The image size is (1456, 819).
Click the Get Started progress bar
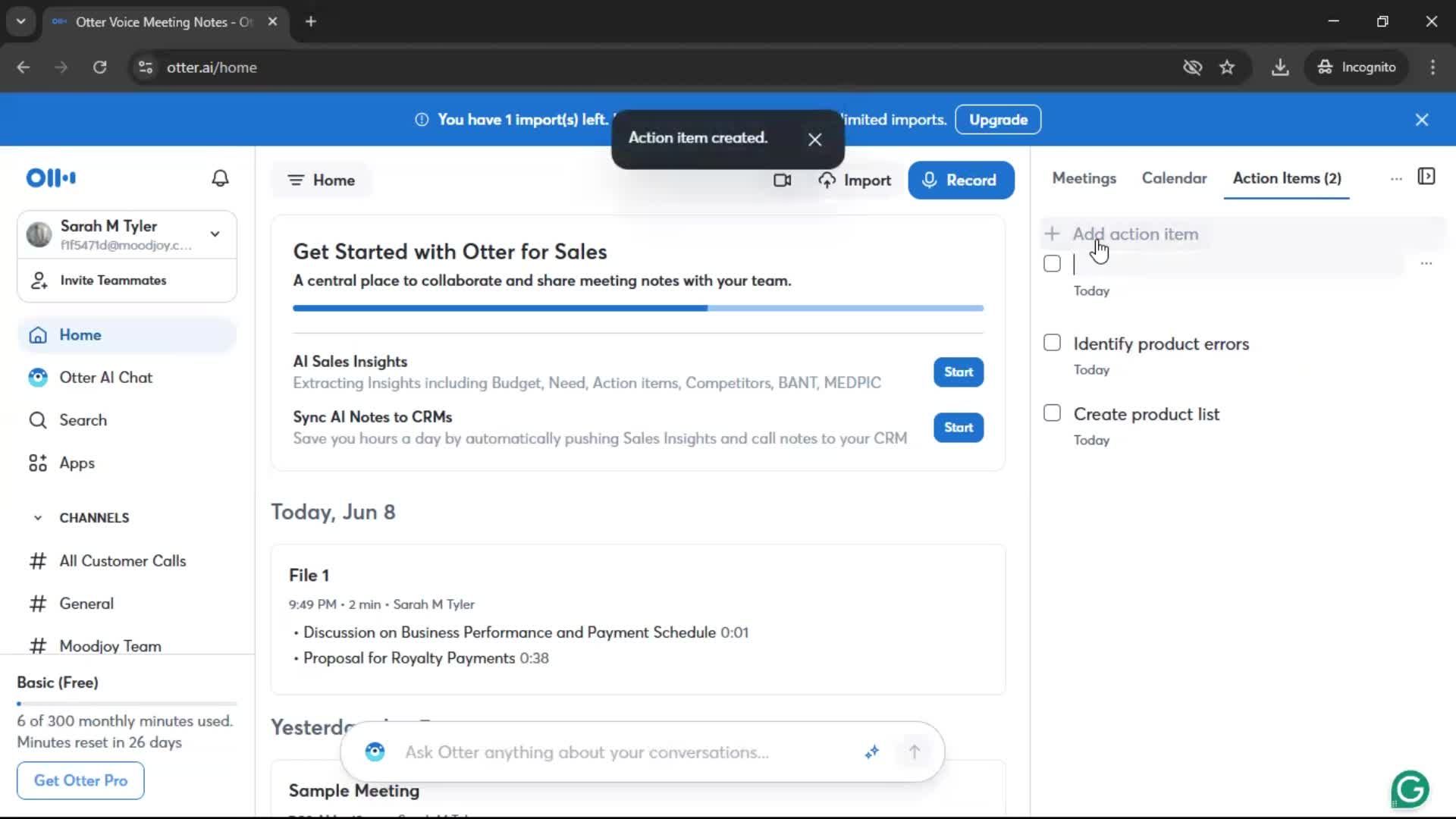638,309
